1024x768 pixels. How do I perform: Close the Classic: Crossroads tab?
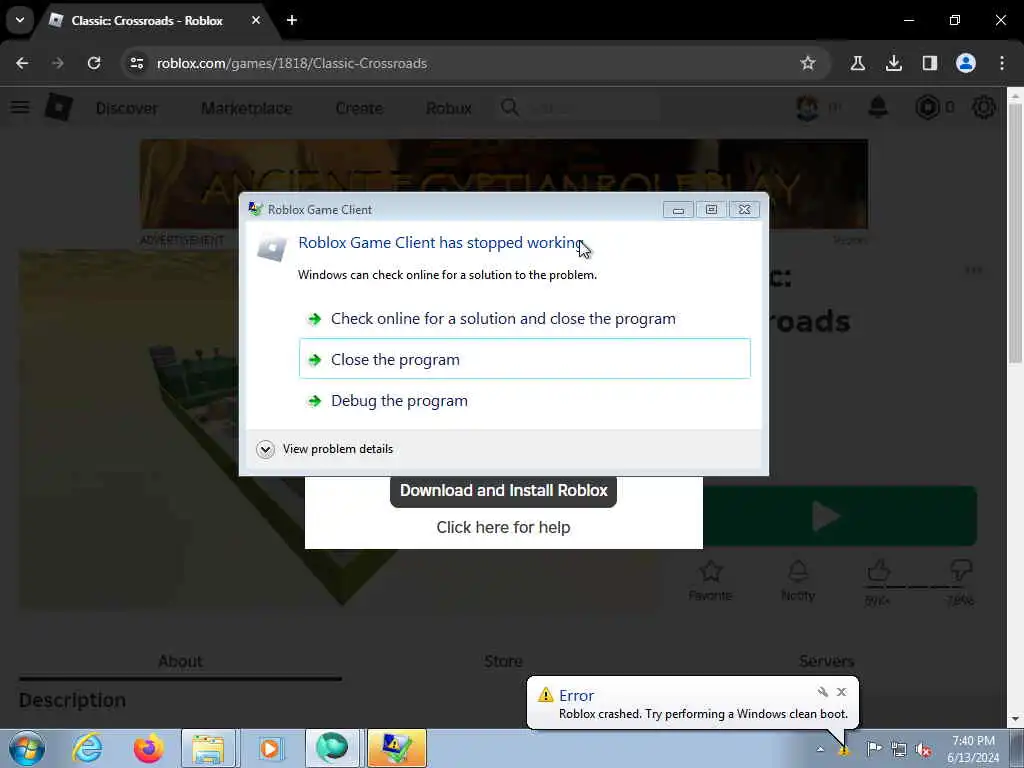tap(256, 20)
